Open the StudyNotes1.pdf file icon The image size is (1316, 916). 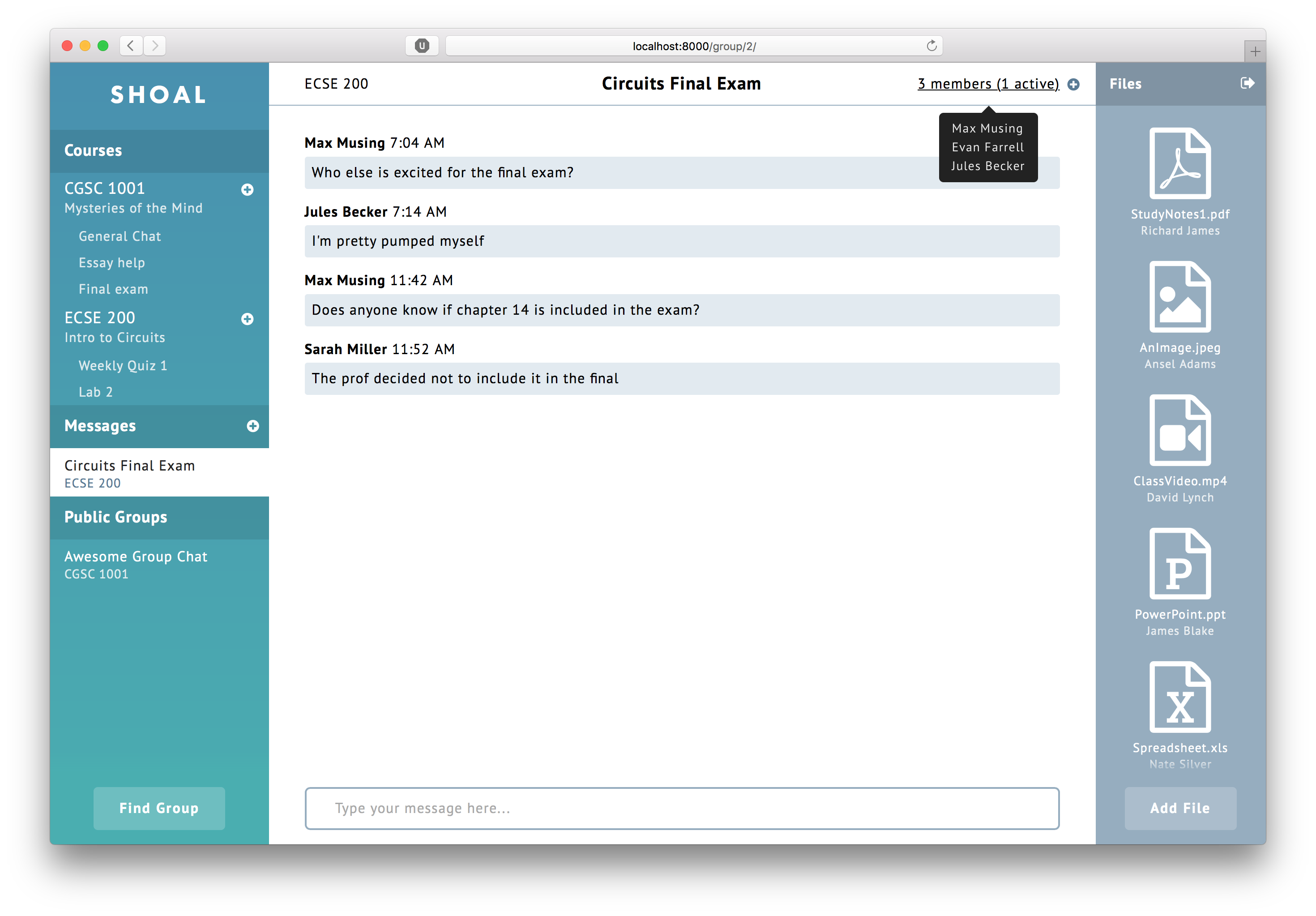click(1179, 164)
